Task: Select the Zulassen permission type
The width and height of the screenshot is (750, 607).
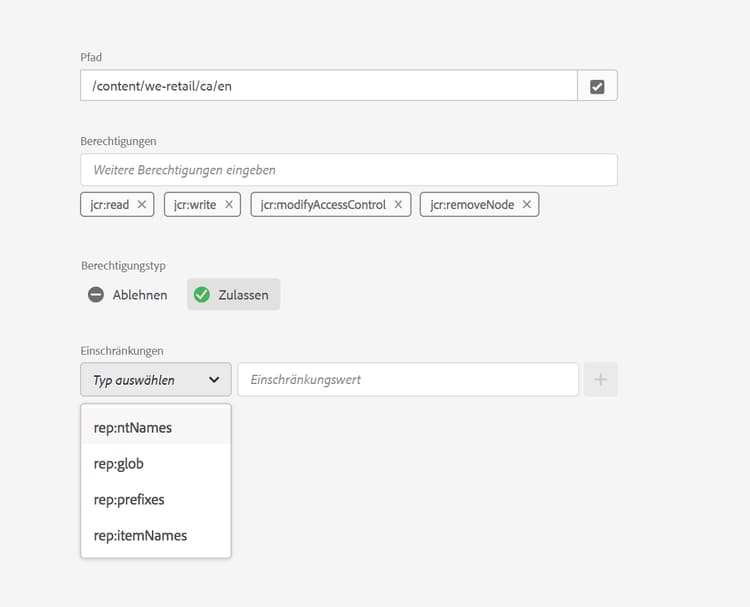Action: tap(233, 295)
